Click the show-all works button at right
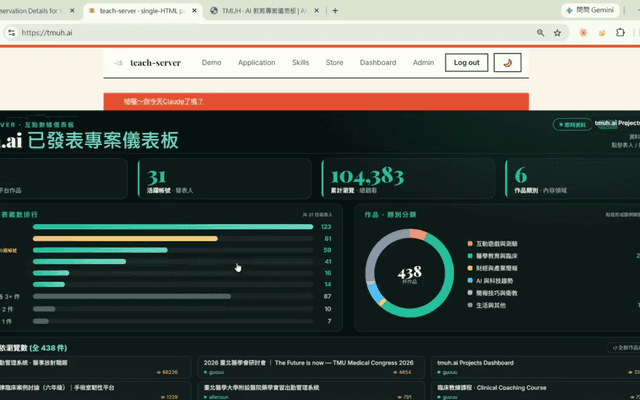640x400 pixels. click(x=624, y=348)
